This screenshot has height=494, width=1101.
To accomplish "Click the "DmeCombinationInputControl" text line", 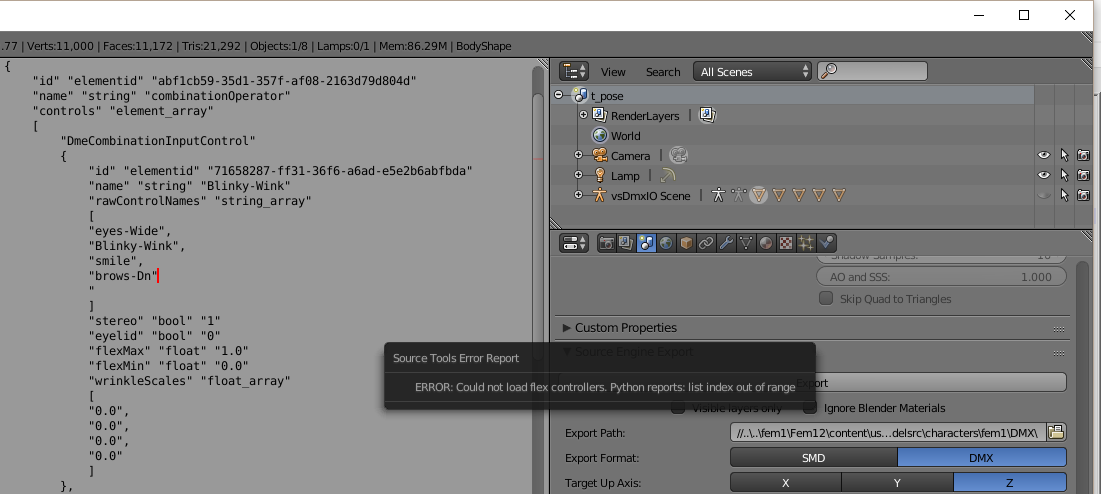I will pyautogui.click(x=158, y=141).
